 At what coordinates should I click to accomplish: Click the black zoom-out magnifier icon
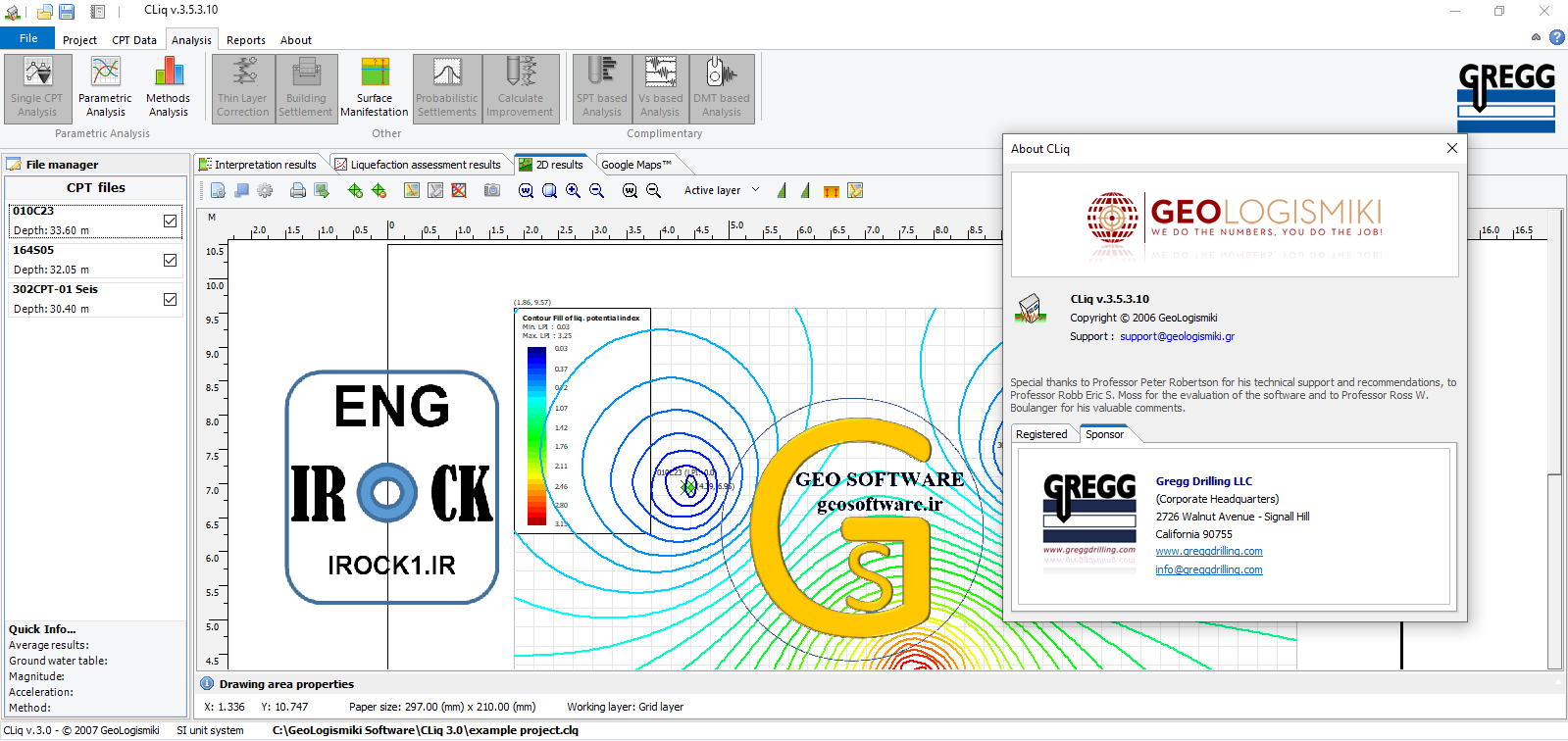653,190
